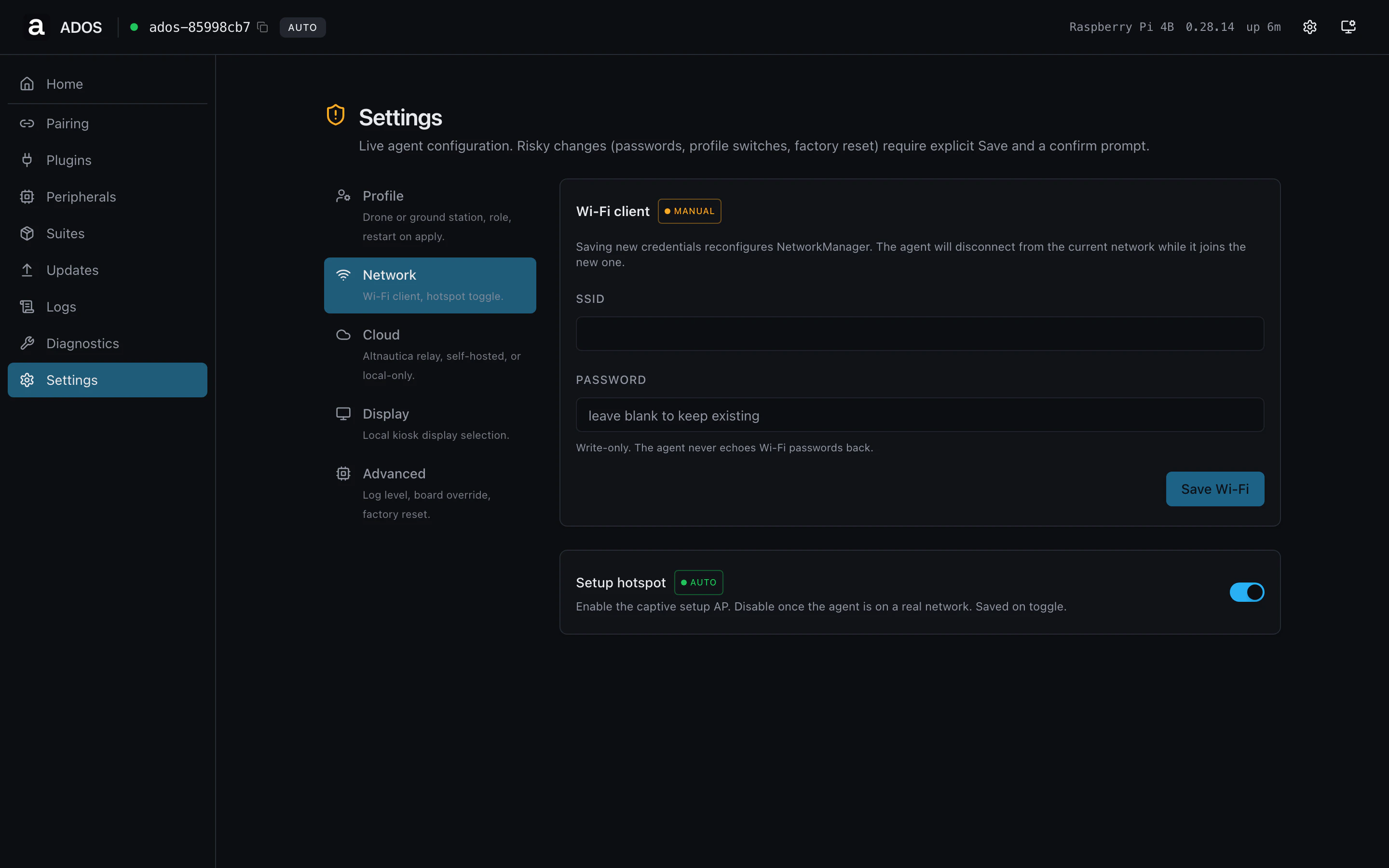The width and height of the screenshot is (1389, 868).
Task: Click the Cloud icon in settings list
Action: tap(343, 335)
